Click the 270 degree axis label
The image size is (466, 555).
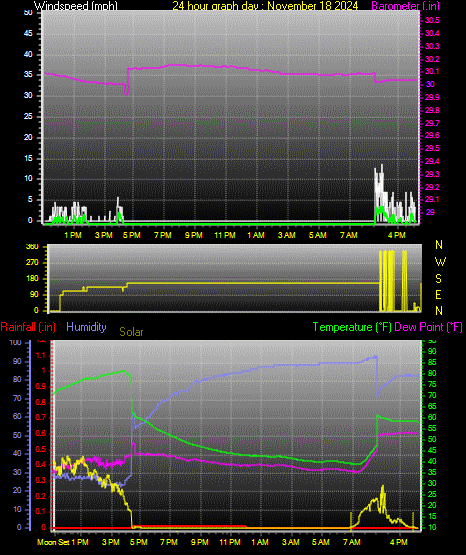point(32,263)
